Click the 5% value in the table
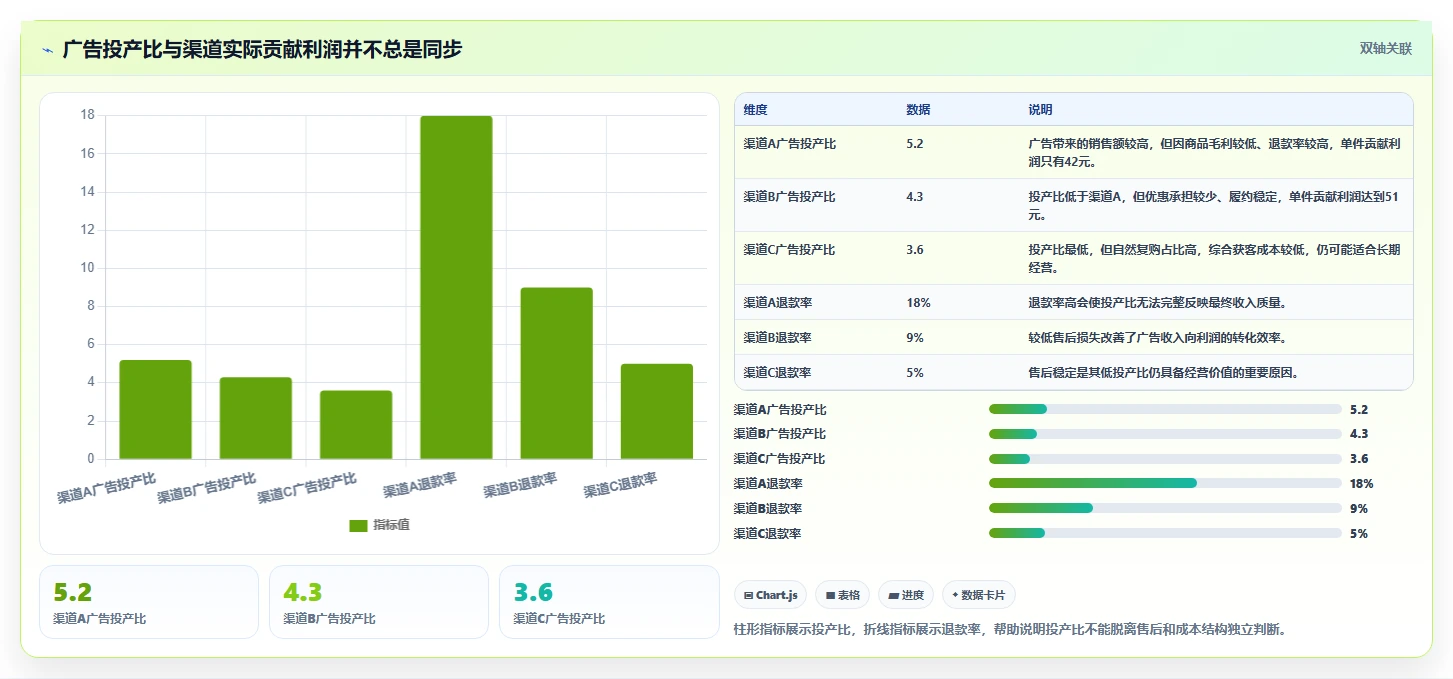Screen dimensions: 1453x679 click(x=915, y=373)
